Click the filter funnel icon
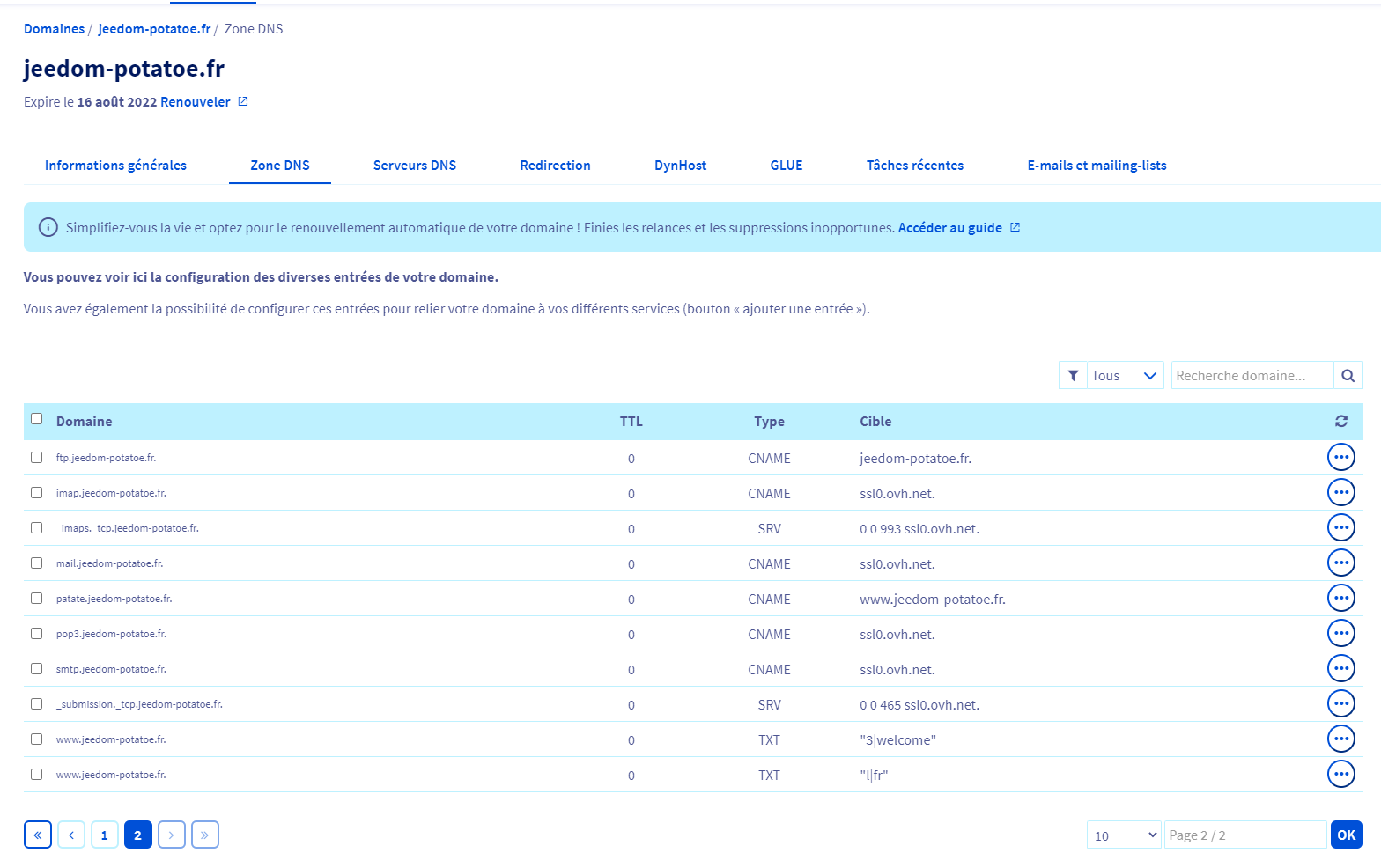Image resolution: width=1381 pixels, height=868 pixels. (x=1073, y=376)
